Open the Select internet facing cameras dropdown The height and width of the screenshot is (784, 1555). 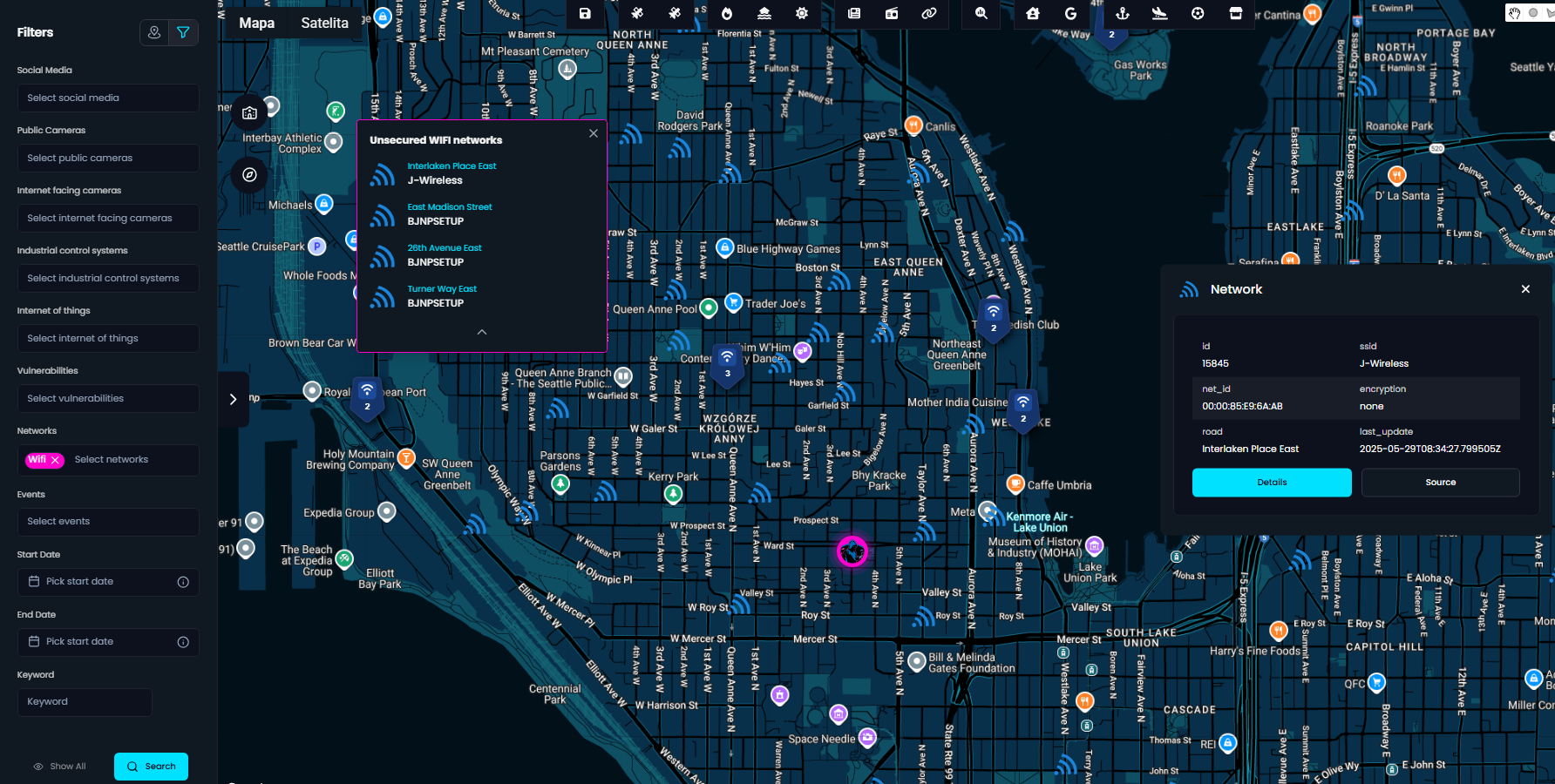coord(108,218)
